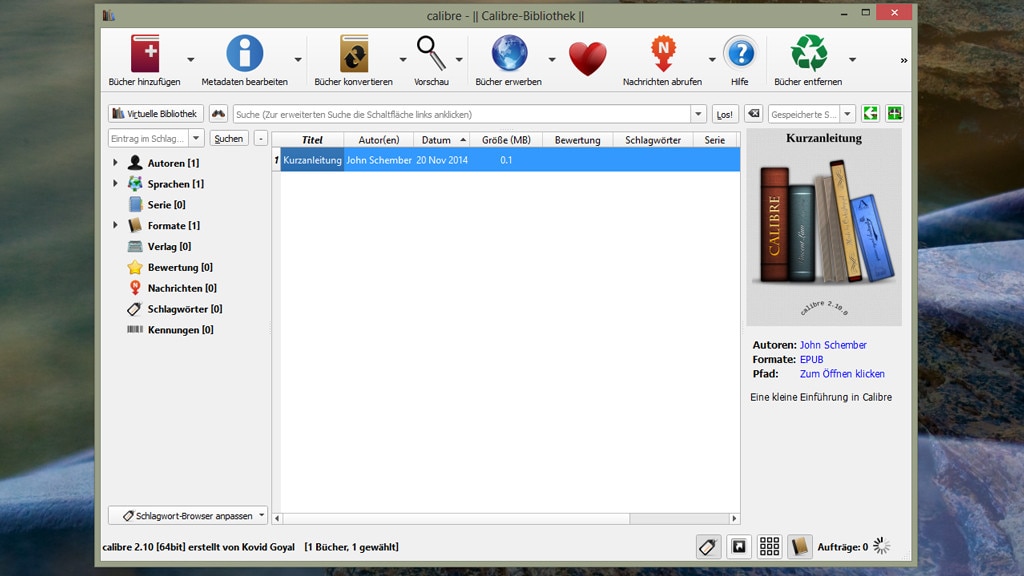Viewport: 1024px width, 576px height.
Task: Open Bücher erwerben dropdown arrow
Action: pos(552,59)
